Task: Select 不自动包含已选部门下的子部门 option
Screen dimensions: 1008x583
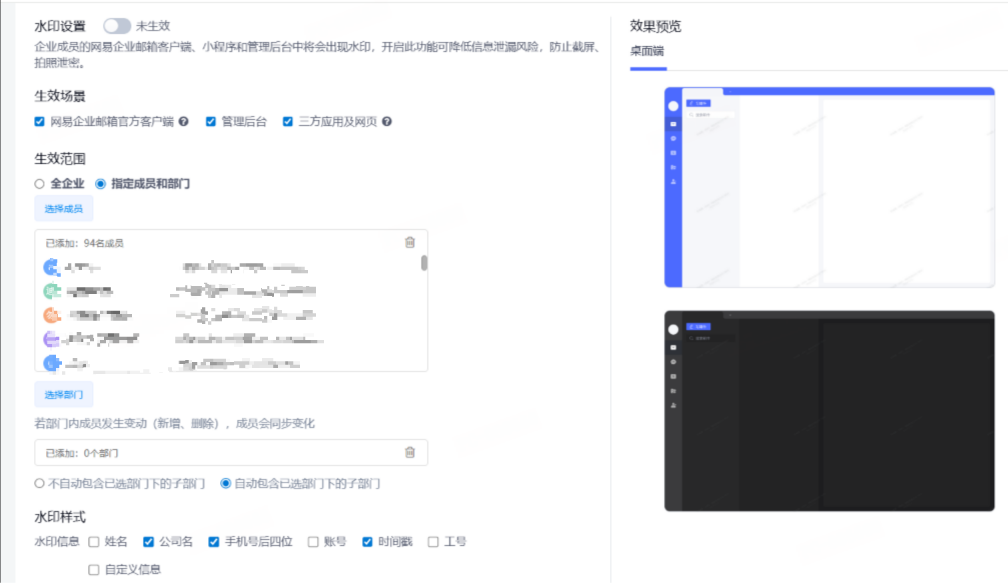Action: [40, 483]
